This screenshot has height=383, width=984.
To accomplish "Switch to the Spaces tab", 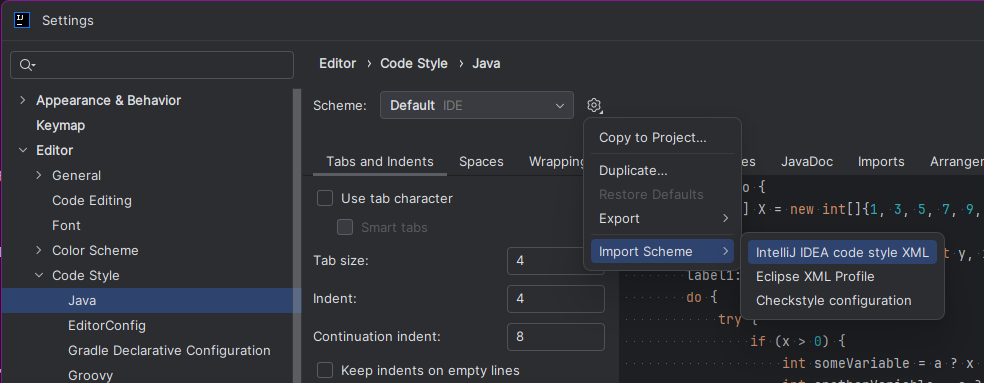I will coord(481,161).
